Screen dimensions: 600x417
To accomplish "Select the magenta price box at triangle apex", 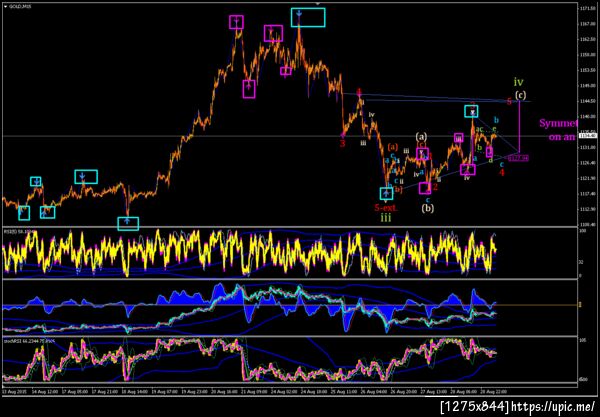I will click(x=518, y=158).
